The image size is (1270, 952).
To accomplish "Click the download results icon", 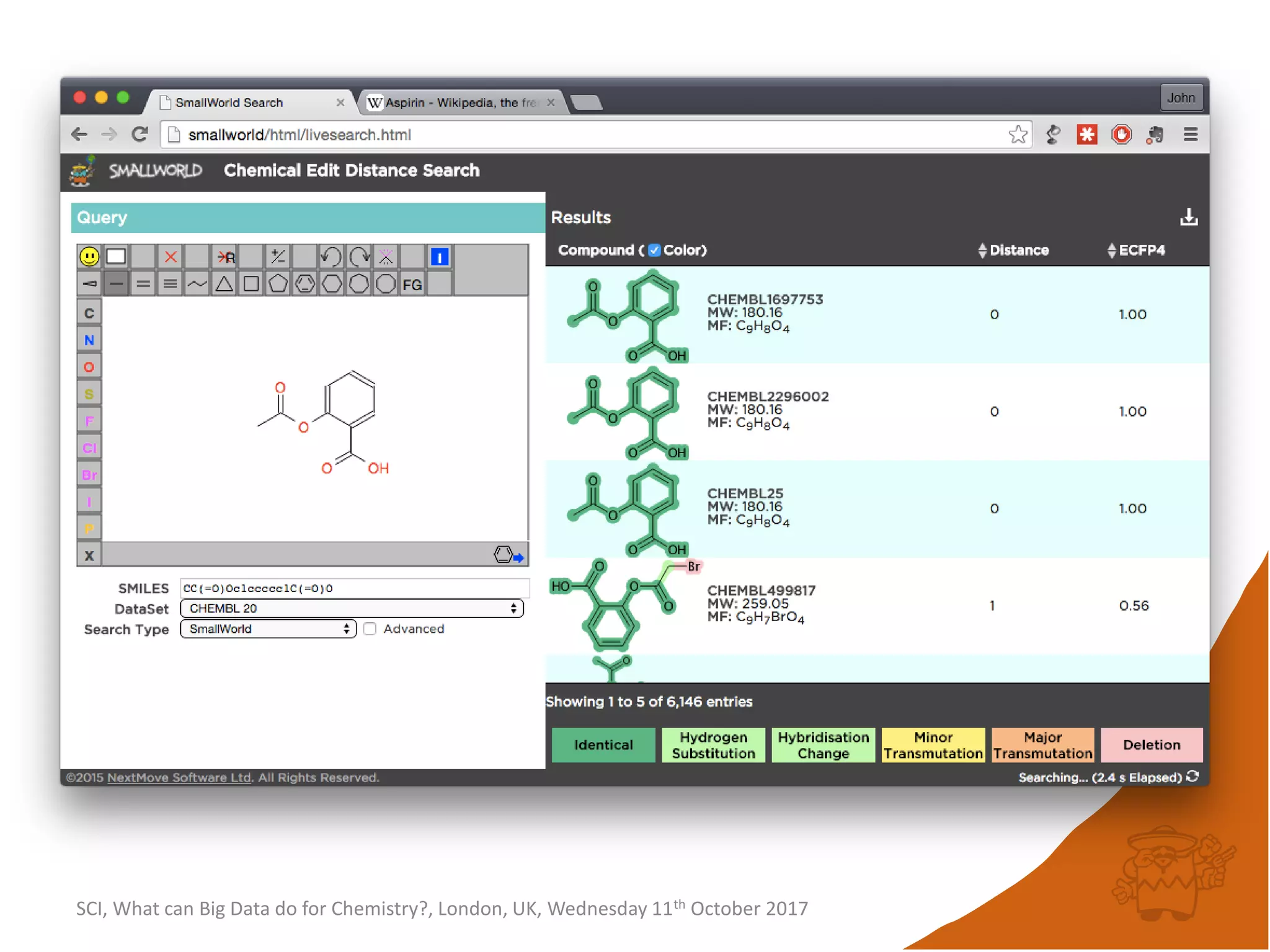I will [1188, 217].
